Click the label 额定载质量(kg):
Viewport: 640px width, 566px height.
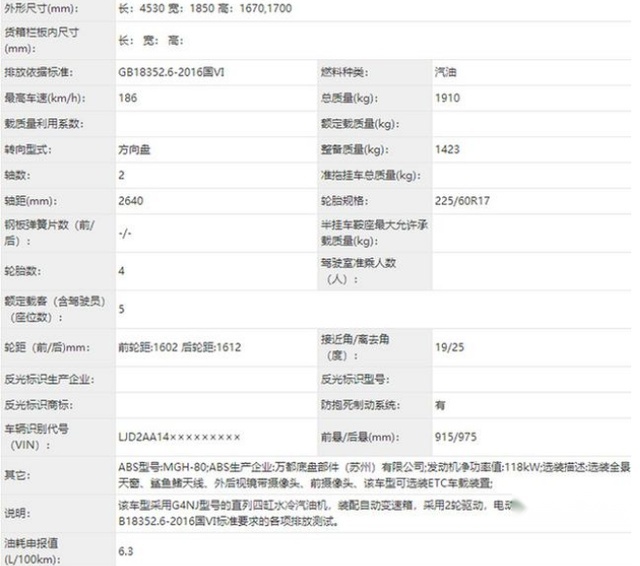(360, 124)
